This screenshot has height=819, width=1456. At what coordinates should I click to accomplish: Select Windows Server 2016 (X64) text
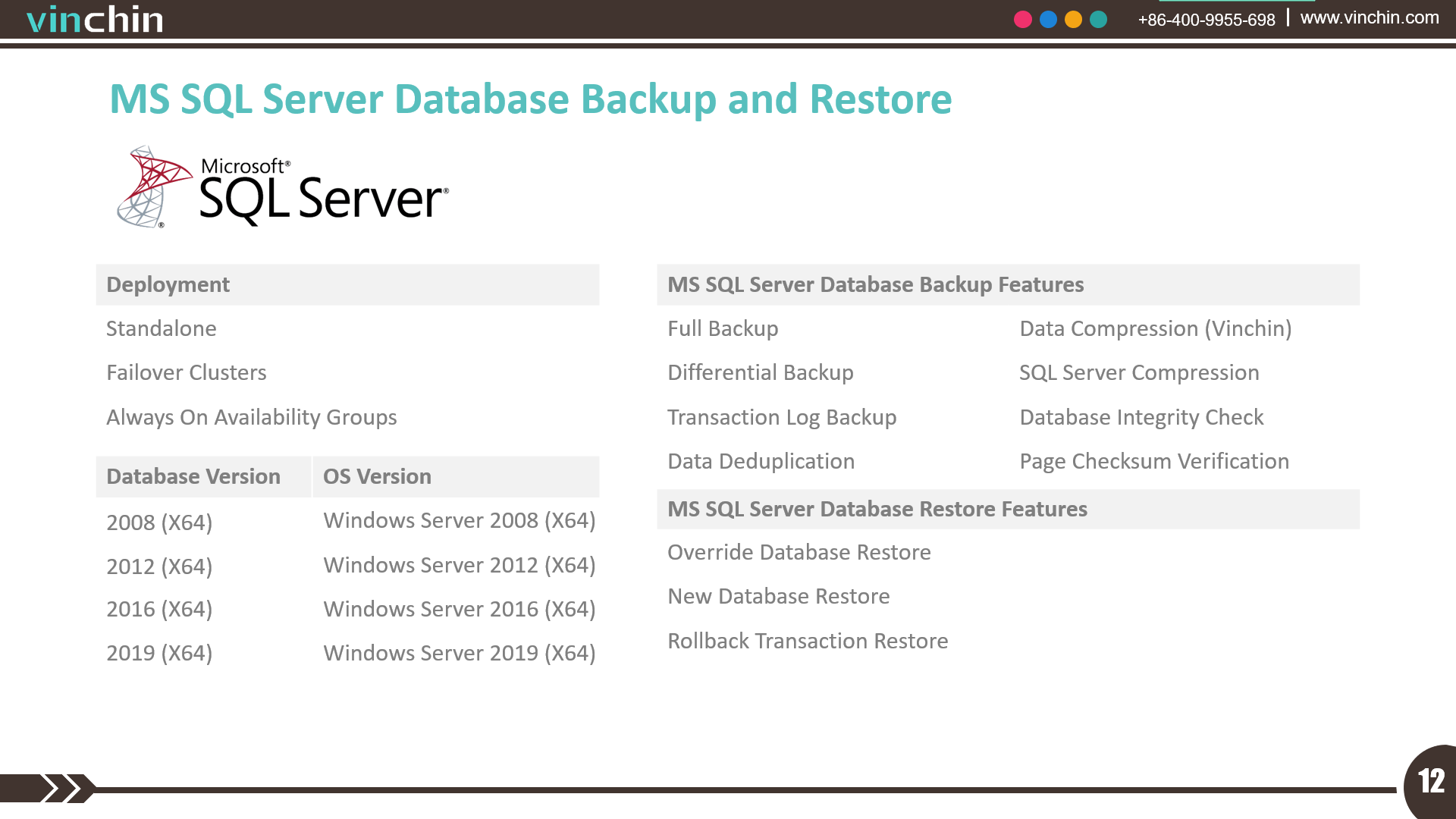tap(460, 609)
